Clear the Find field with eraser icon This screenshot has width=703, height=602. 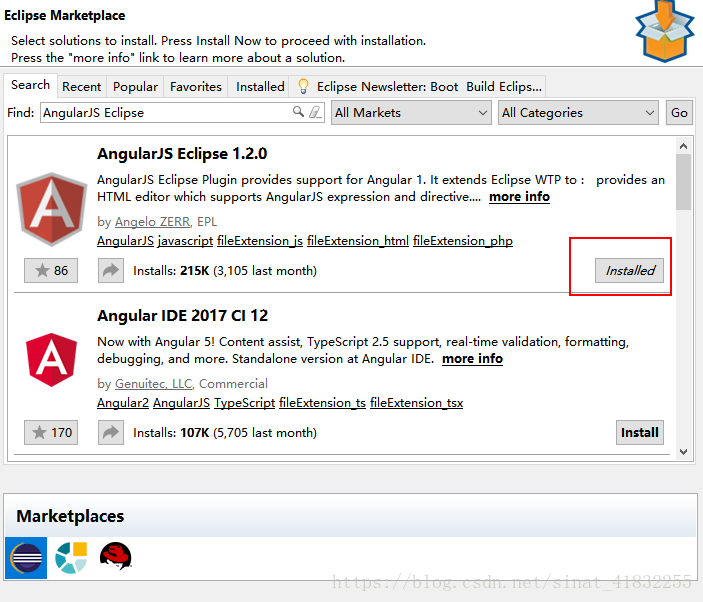click(x=315, y=112)
